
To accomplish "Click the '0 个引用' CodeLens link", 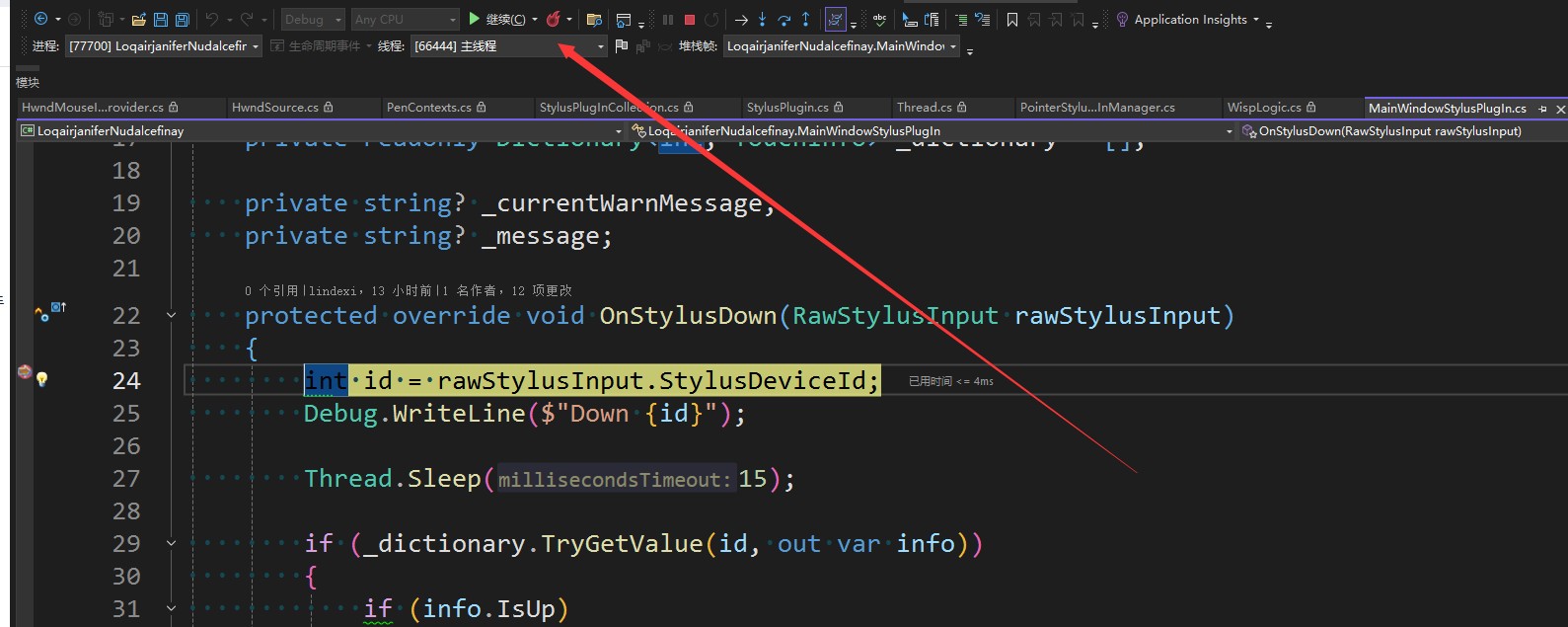I will tap(270, 291).
